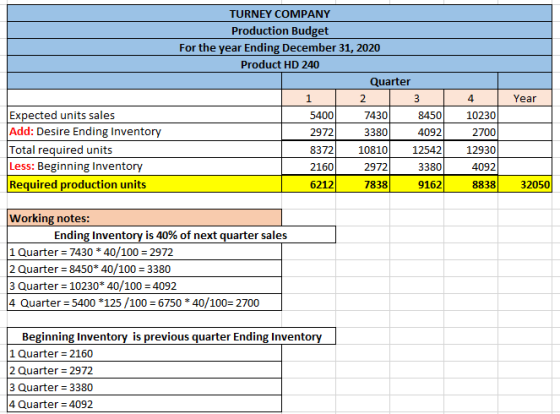Select the note '3 Quarter = 3380'
560x414 pixels.
pyautogui.click(x=144, y=387)
